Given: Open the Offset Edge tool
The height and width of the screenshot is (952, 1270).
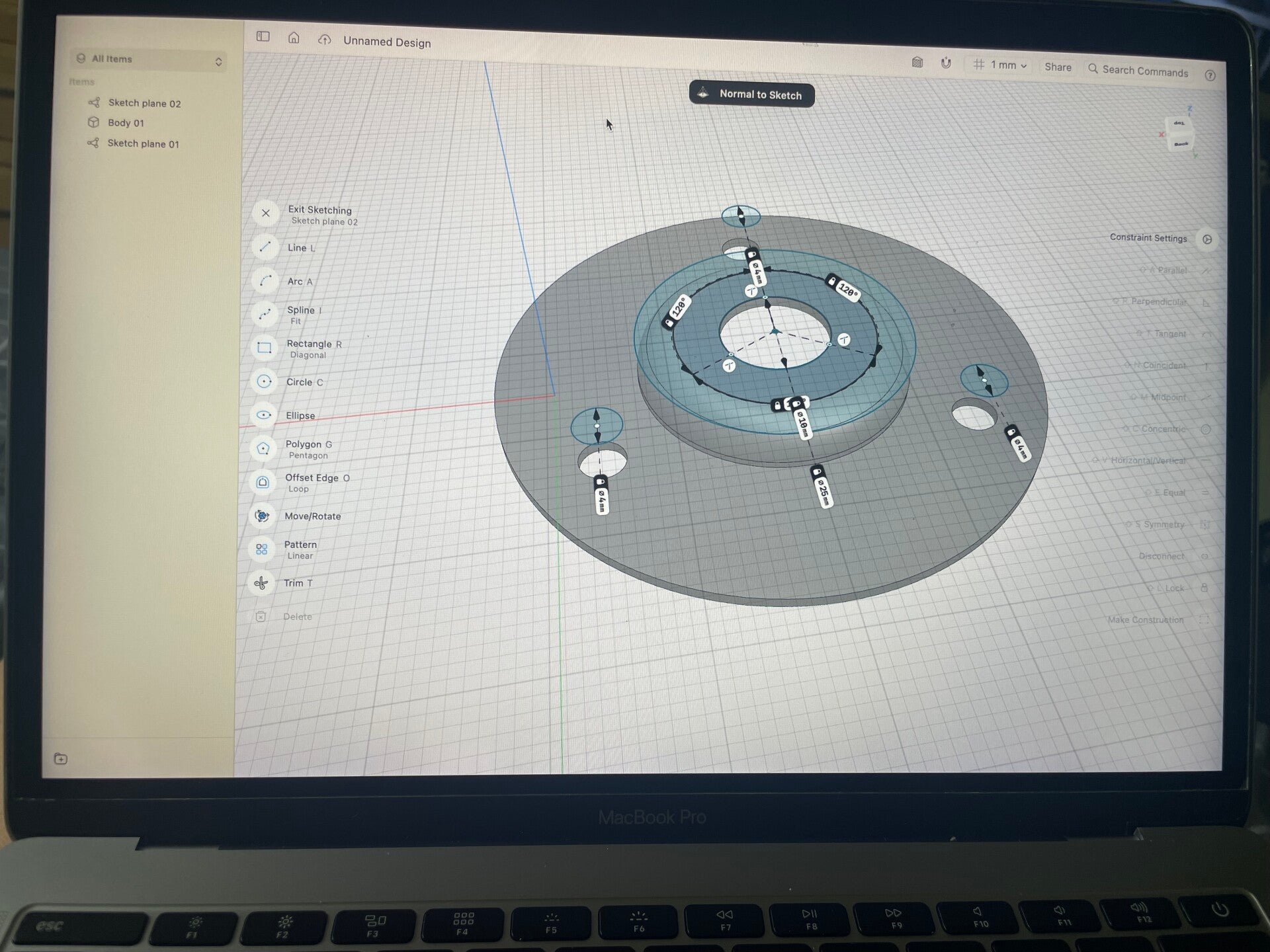Looking at the screenshot, I should click(x=263, y=482).
